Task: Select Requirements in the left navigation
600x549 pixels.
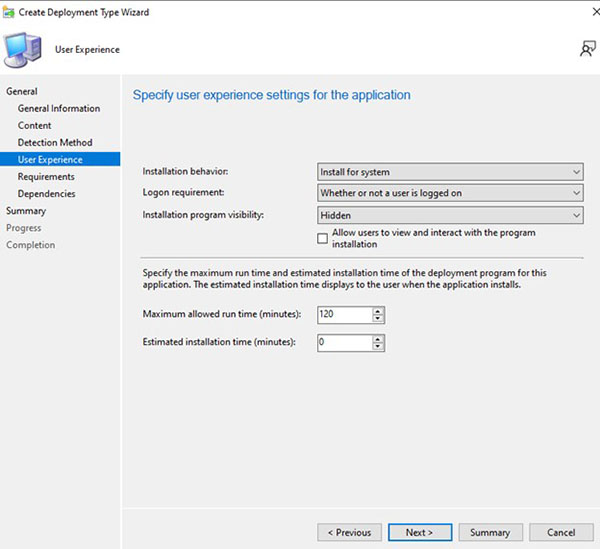Action: 46,176
